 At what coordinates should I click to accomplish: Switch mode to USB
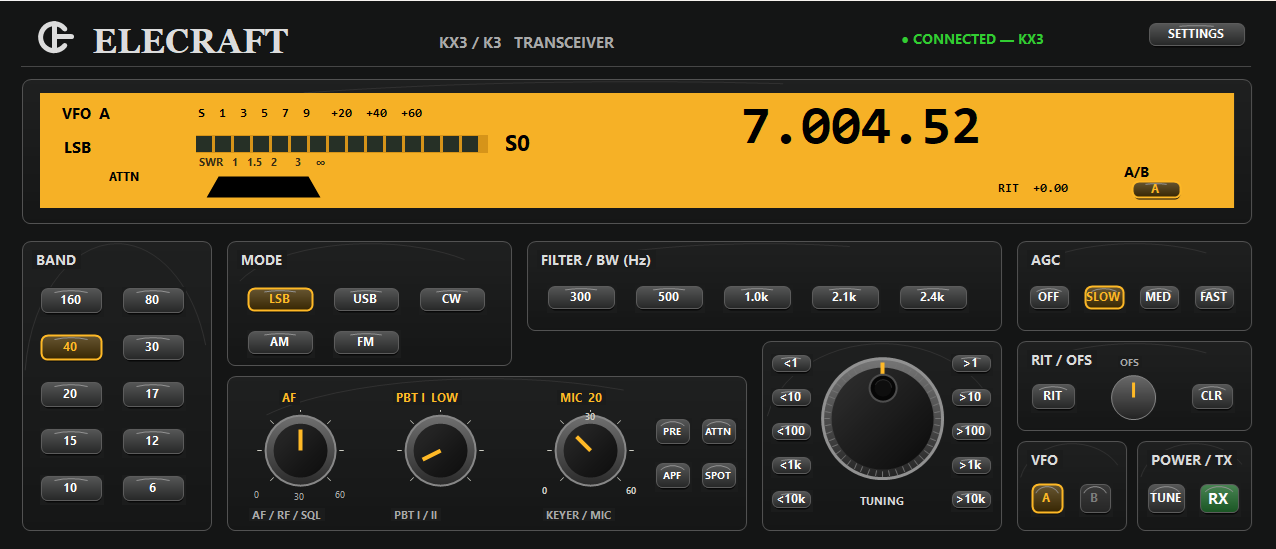[366, 299]
